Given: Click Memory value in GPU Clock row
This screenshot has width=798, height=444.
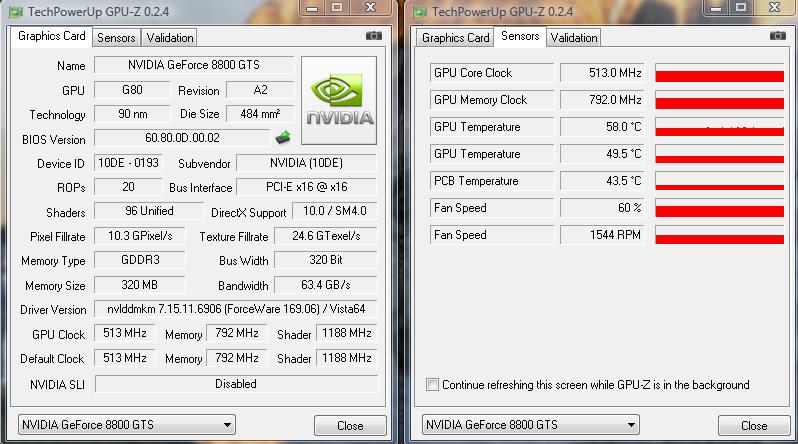Looking at the screenshot, I should [x=237, y=333].
